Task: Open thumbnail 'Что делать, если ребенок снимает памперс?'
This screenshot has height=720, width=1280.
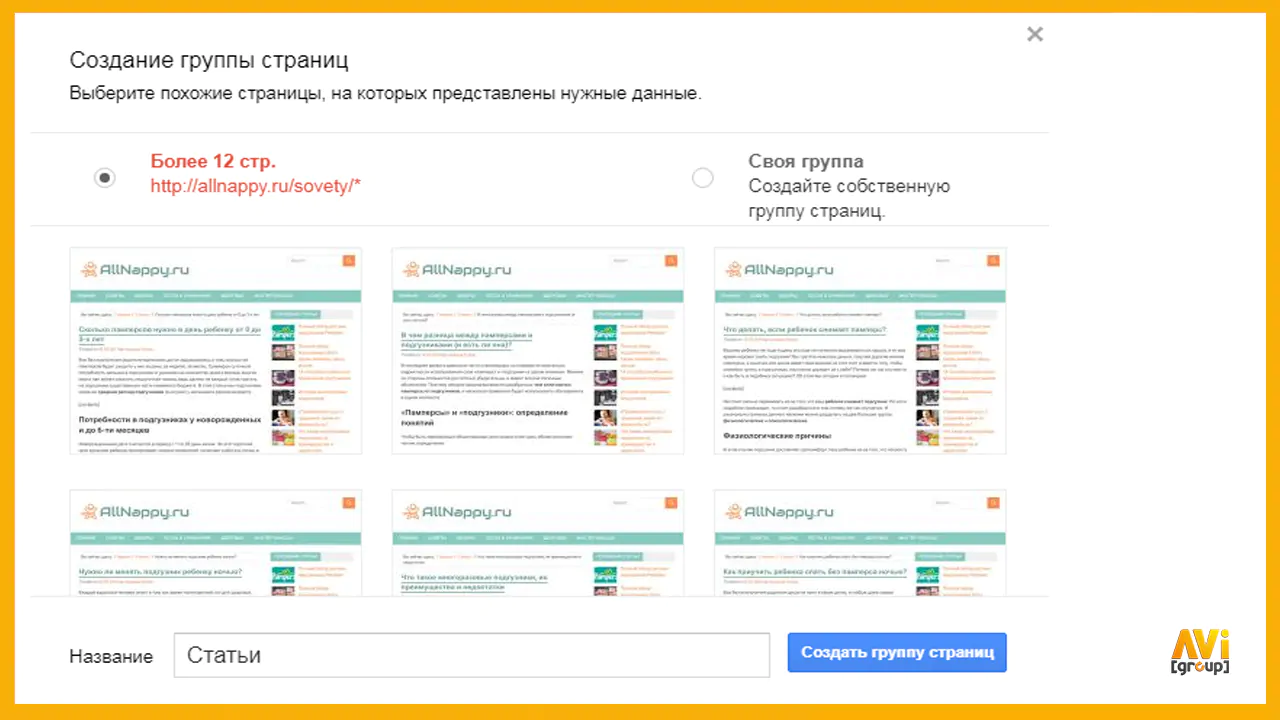Action: coord(860,351)
